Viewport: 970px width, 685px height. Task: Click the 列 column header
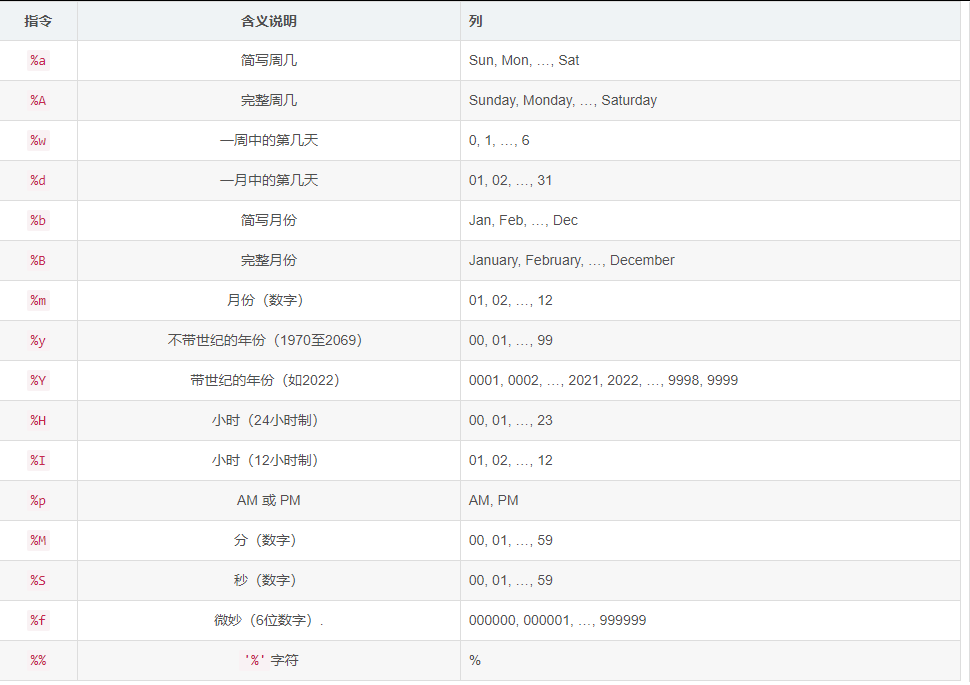tap(476, 20)
